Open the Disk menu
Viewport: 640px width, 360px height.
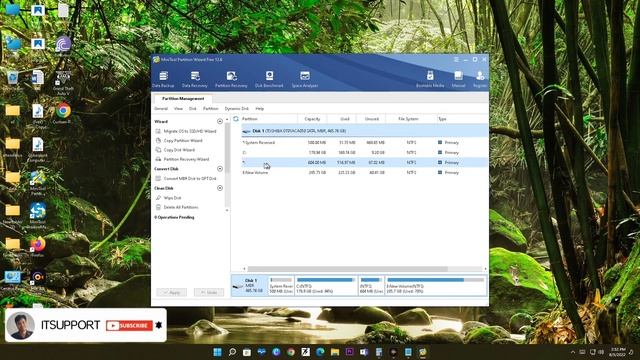193,109
